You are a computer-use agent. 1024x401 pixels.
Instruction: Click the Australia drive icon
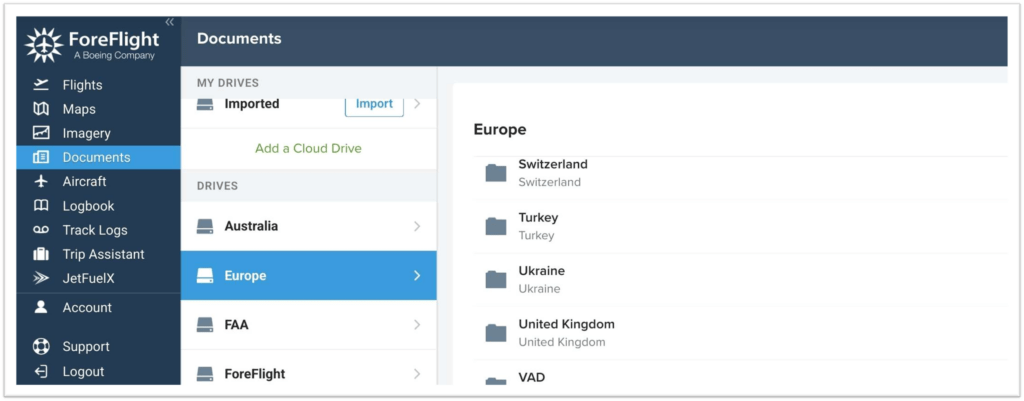205,226
